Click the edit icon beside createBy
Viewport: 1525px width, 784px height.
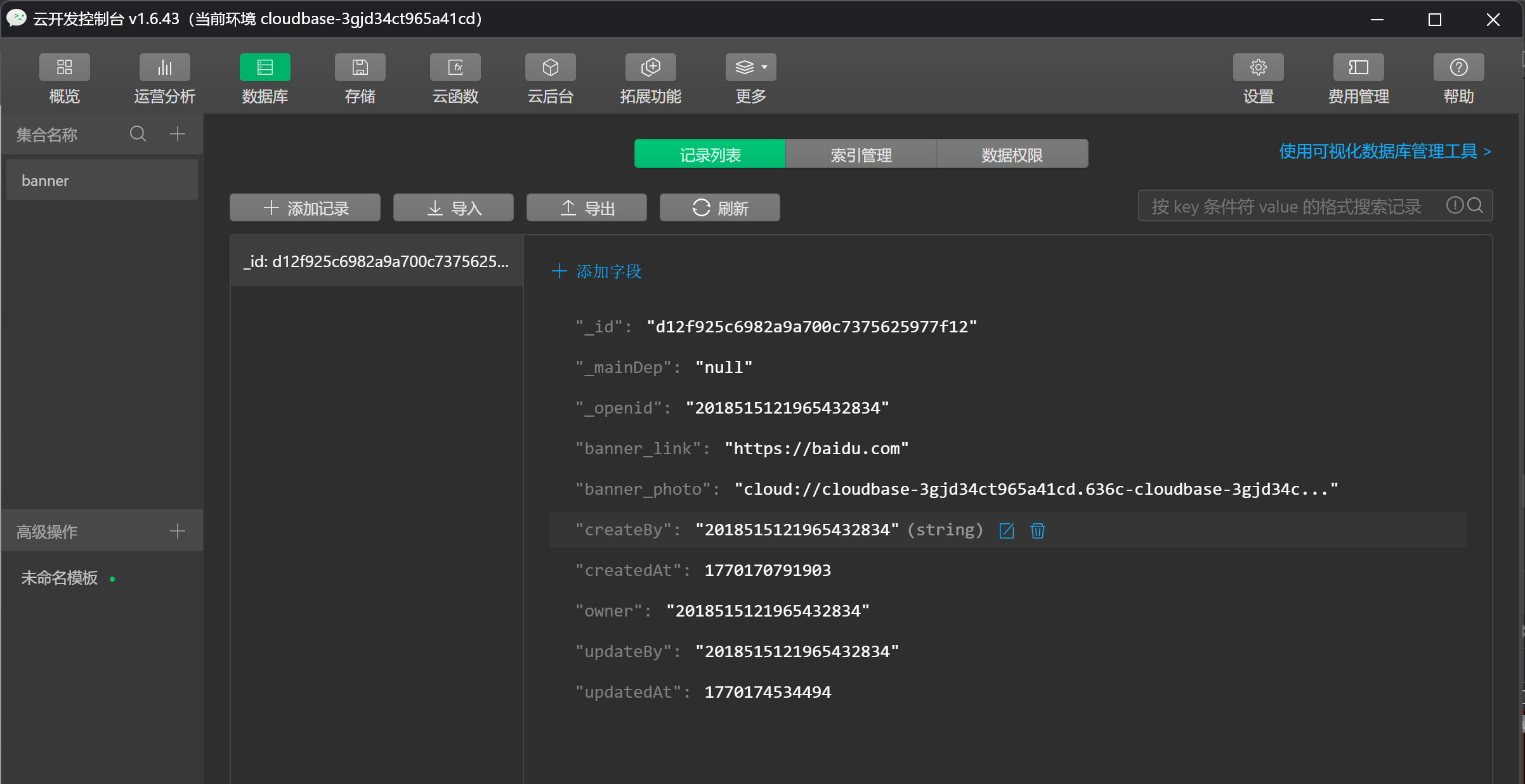tap(1007, 530)
